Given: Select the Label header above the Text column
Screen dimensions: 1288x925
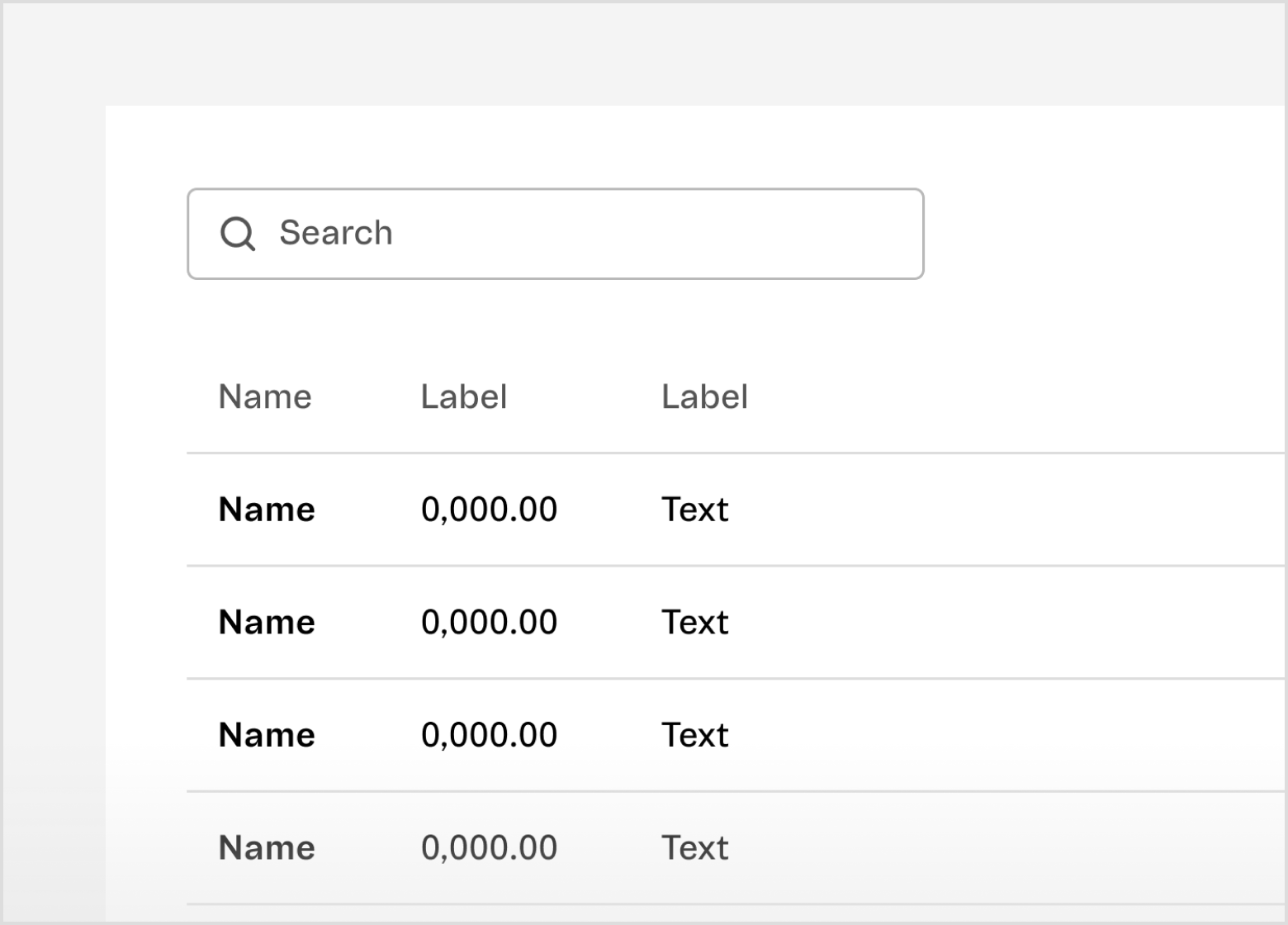Looking at the screenshot, I should (x=704, y=397).
